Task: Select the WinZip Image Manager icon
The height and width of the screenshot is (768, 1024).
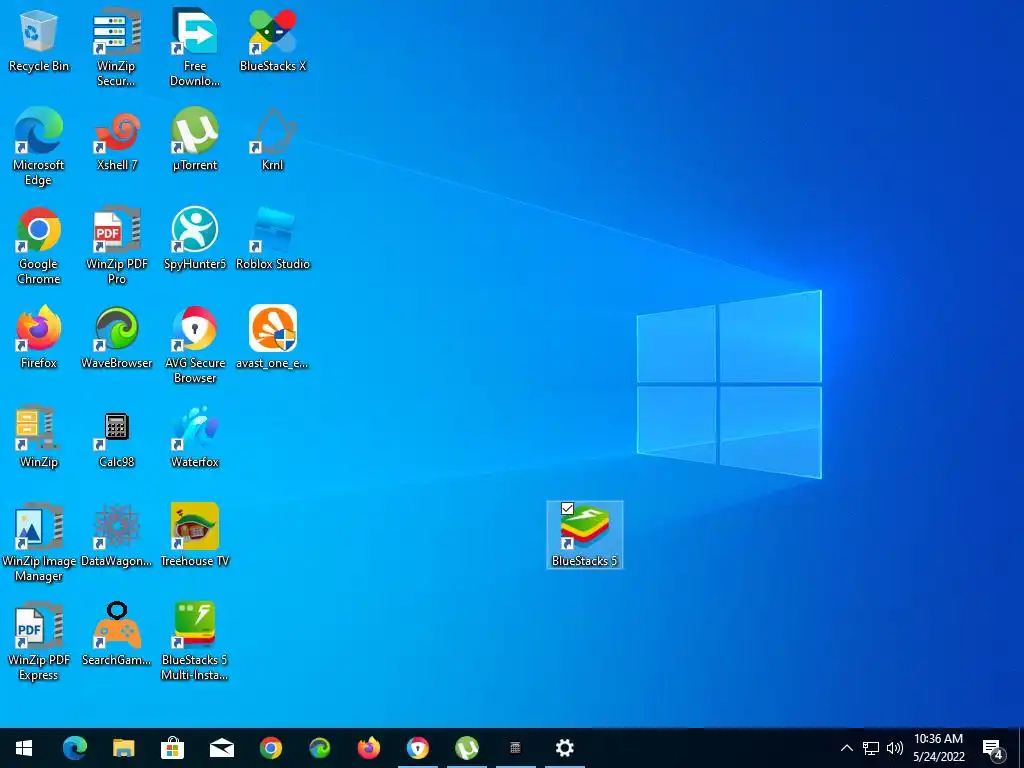Action: (x=39, y=542)
